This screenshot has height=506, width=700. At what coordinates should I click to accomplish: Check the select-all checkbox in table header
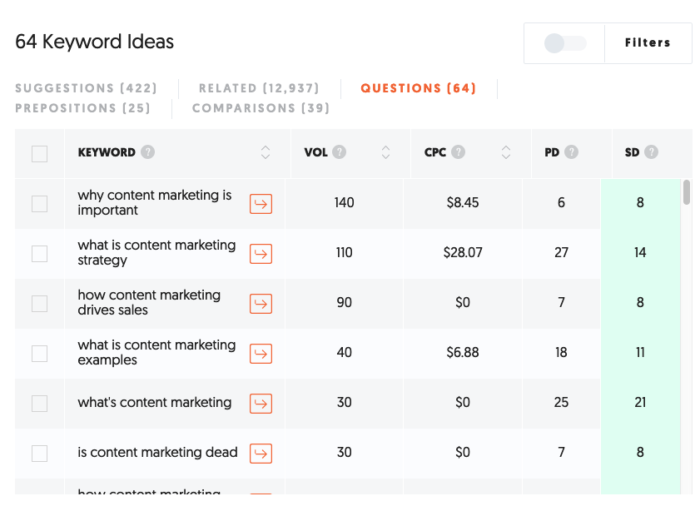40,154
